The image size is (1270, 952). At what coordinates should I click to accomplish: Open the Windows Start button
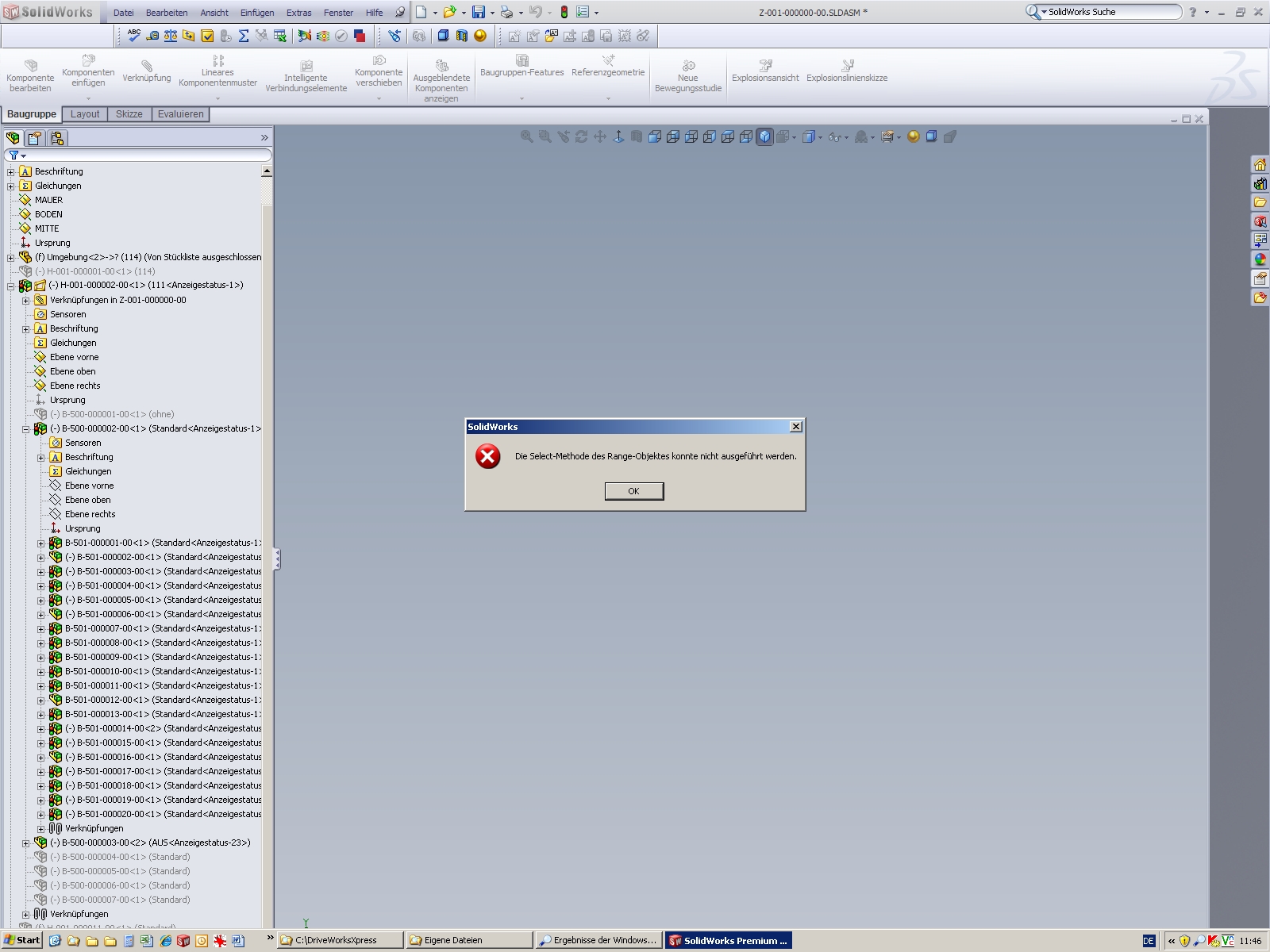21,940
